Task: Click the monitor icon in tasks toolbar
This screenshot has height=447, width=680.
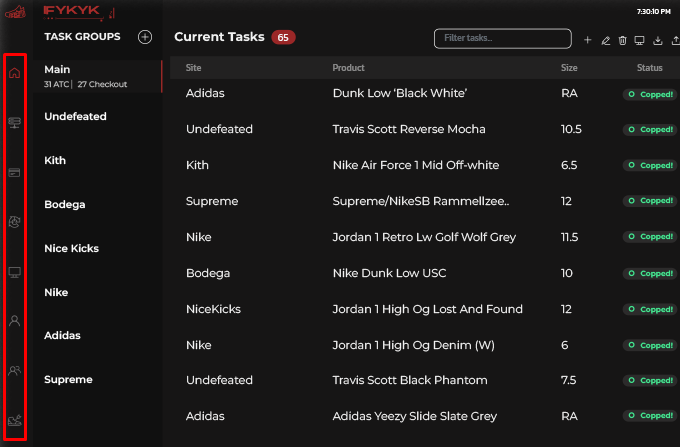Action: point(639,40)
